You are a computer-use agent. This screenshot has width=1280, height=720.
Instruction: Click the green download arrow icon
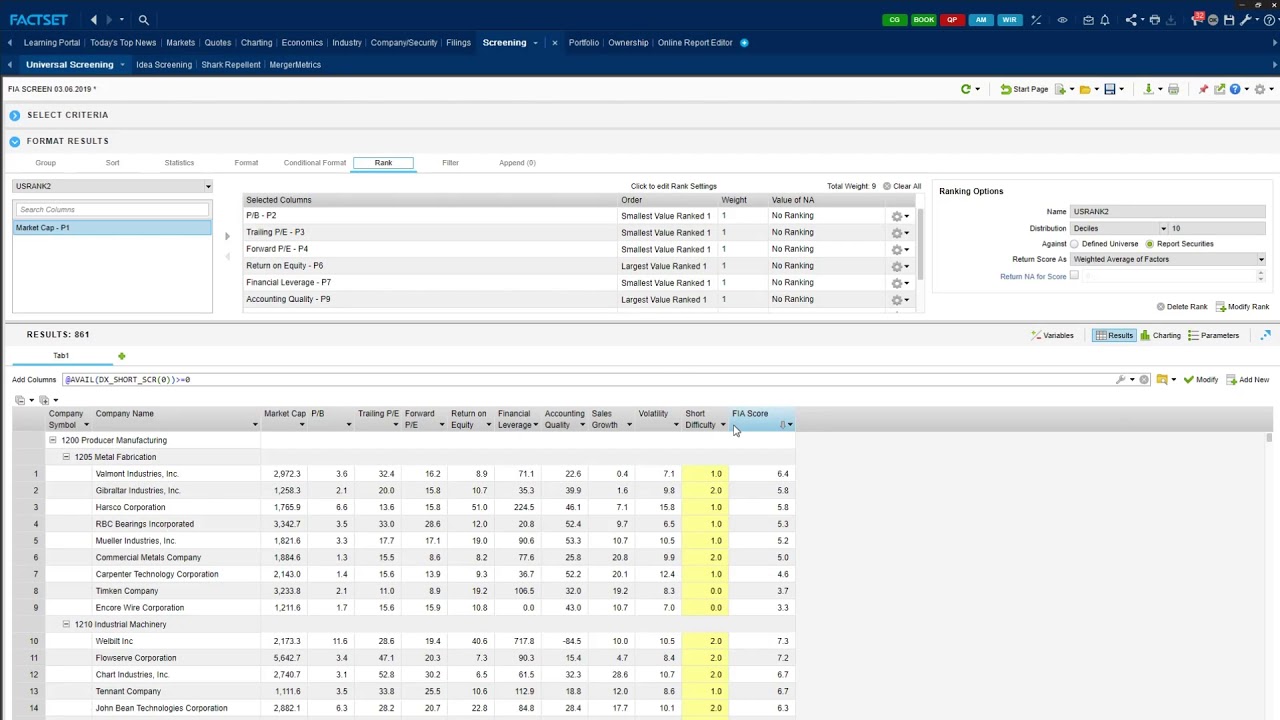pos(1148,90)
